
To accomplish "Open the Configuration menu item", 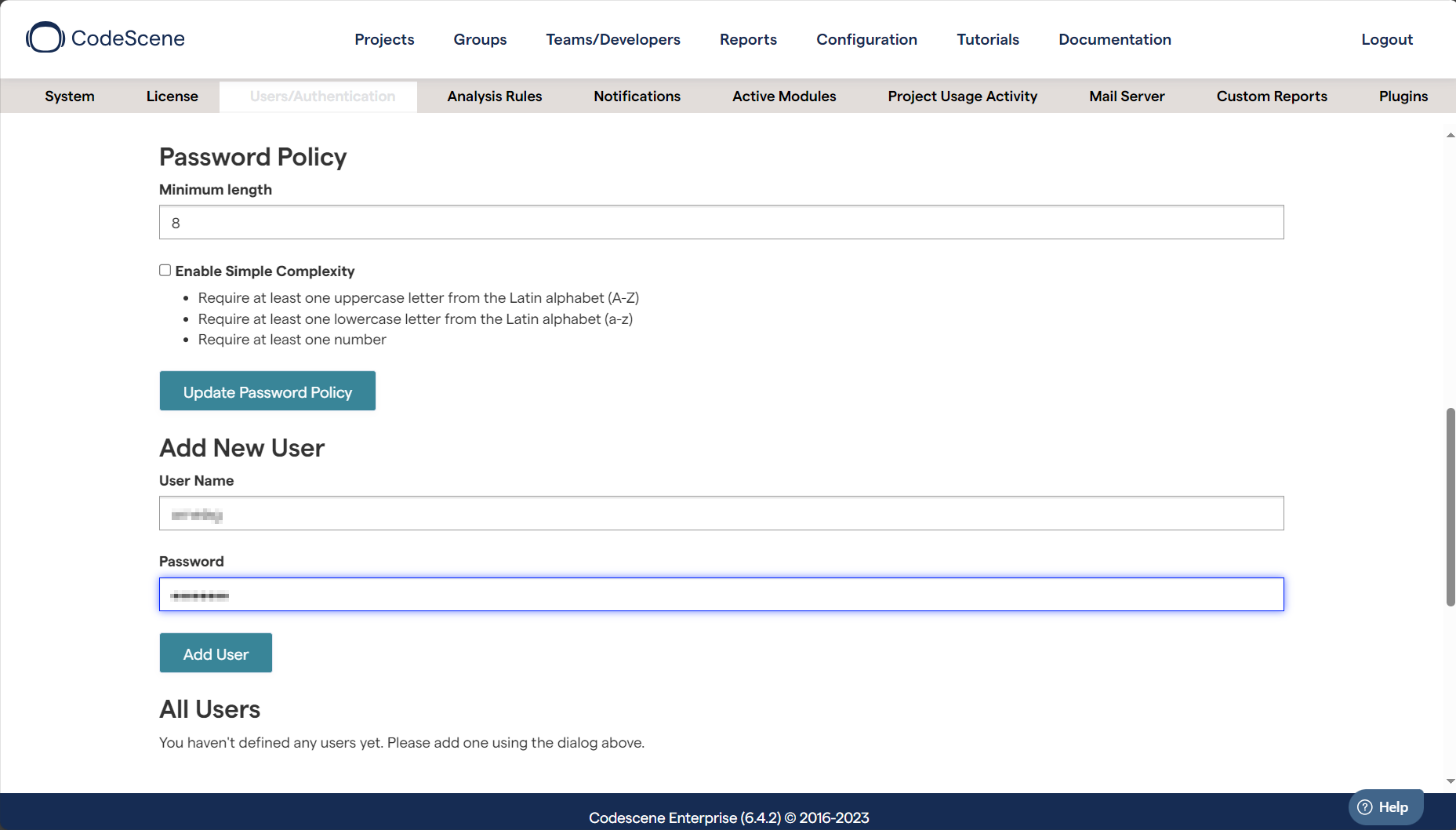I will (866, 39).
